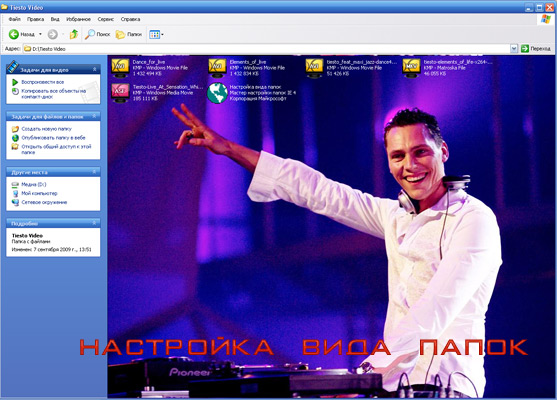Click Создать новую папку link

47,129
